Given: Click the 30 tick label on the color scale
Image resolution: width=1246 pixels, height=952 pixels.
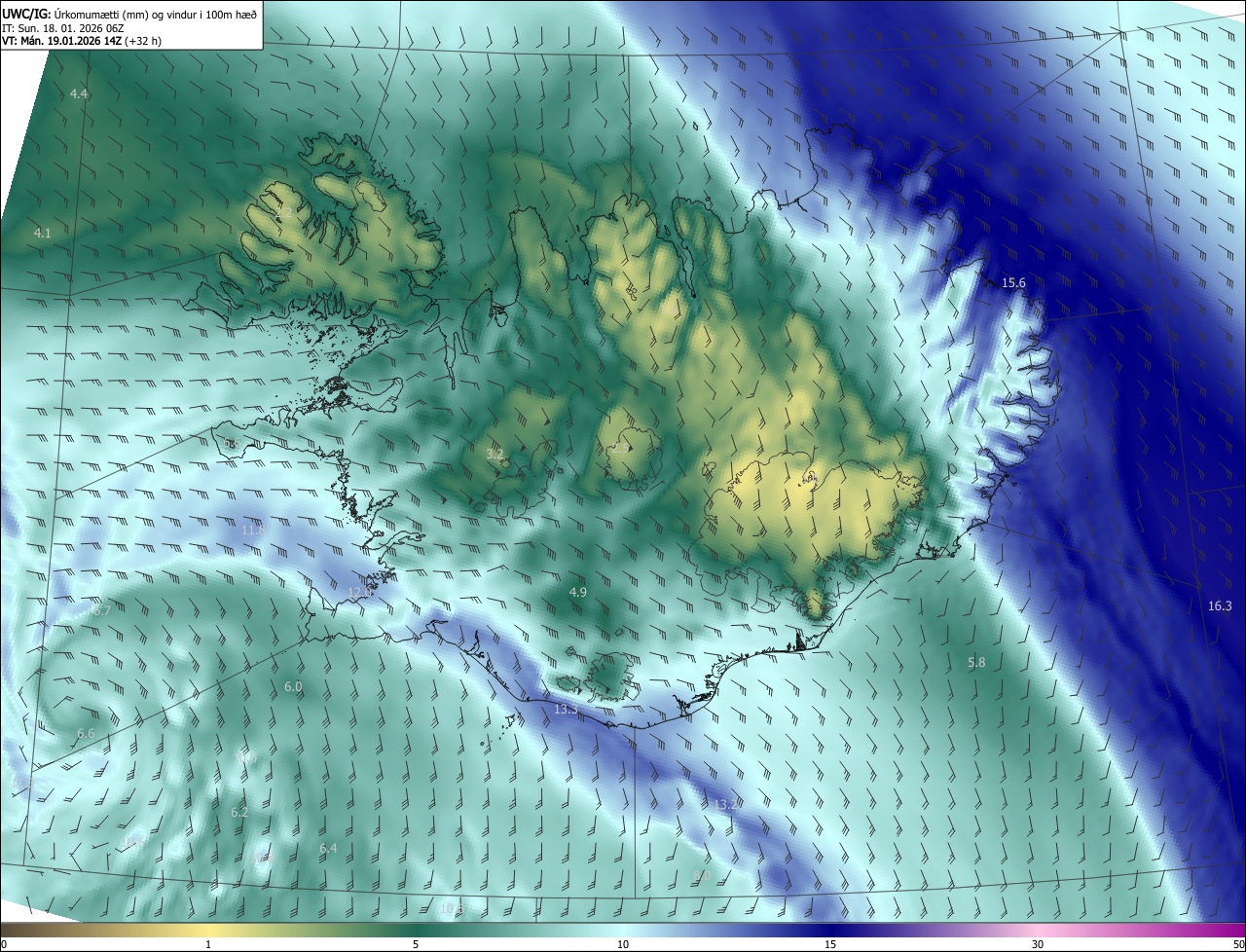Looking at the screenshot, I should pyautogui.click(x=1038, y=944).
